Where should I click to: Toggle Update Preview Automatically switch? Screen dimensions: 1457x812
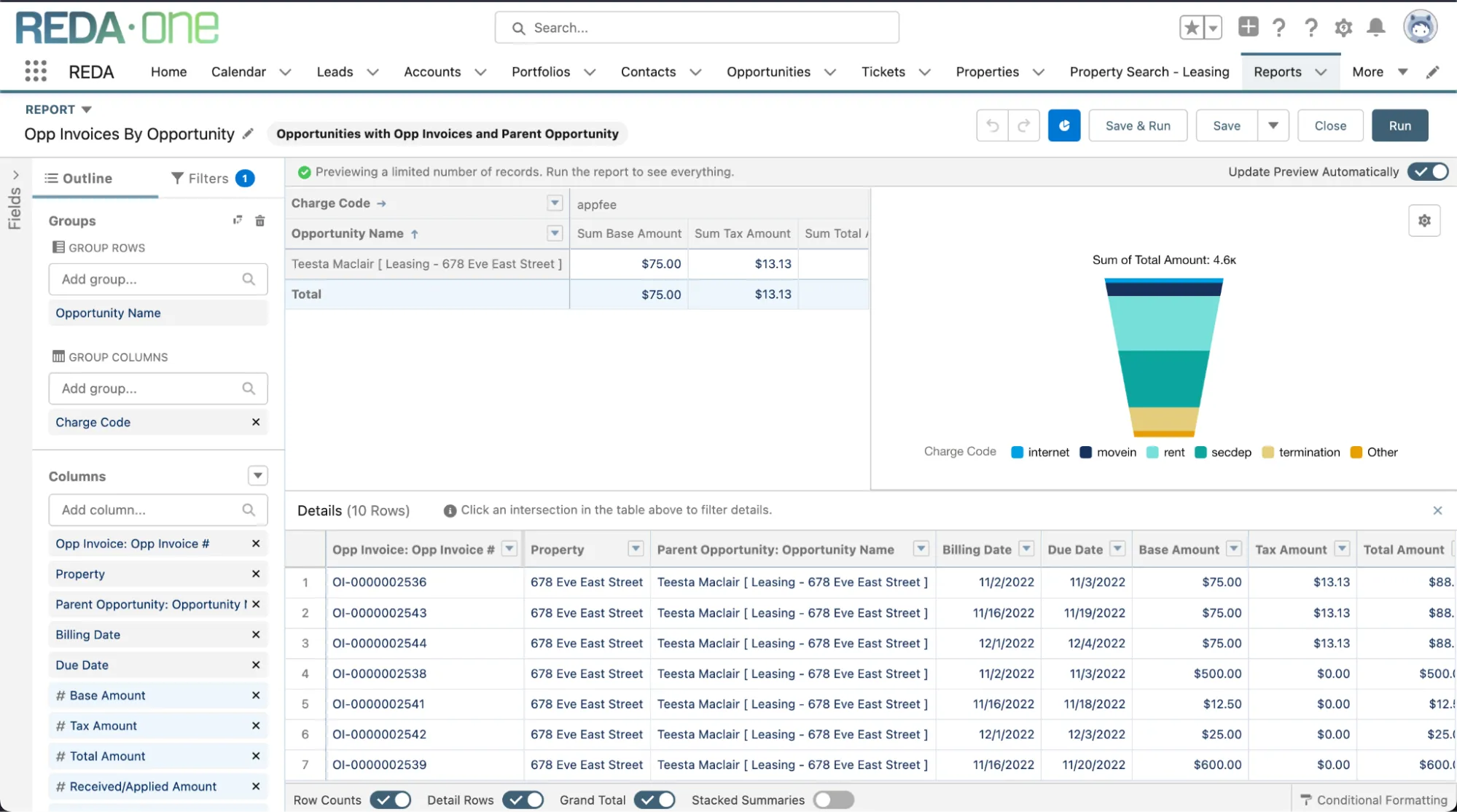click(1427, 171)
